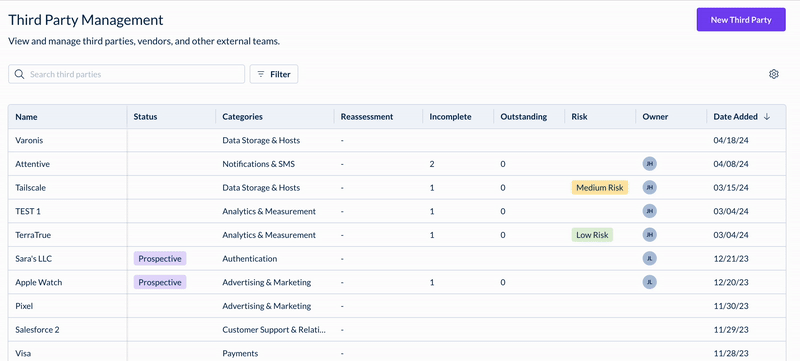The width and height of the screenshot is (800, 361).
Task: Click owner avatar in Apple Watch row
Action: [649, 282]
